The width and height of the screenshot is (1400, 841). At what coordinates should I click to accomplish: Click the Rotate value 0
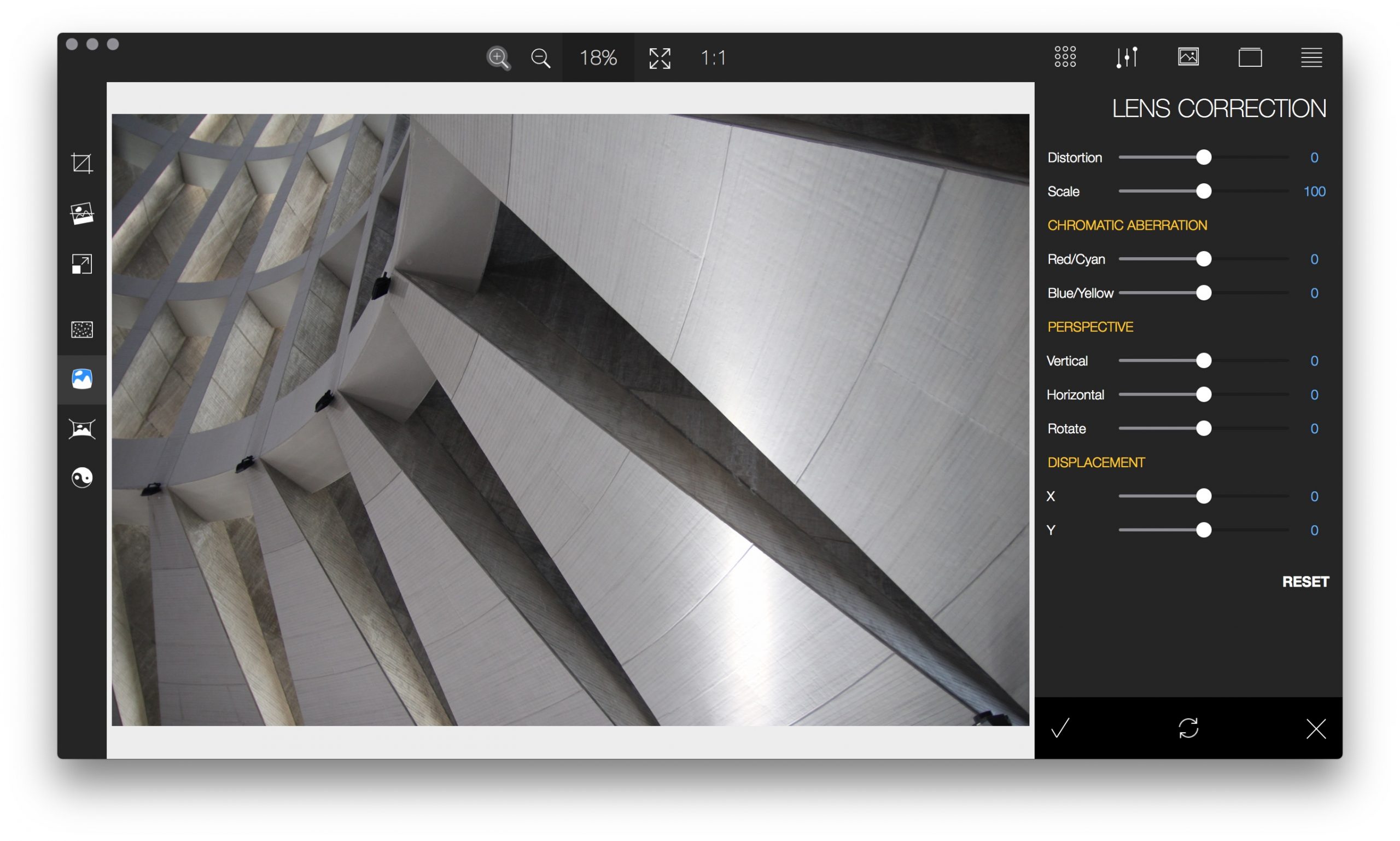pyautogui.click(x=1314, y=429)
